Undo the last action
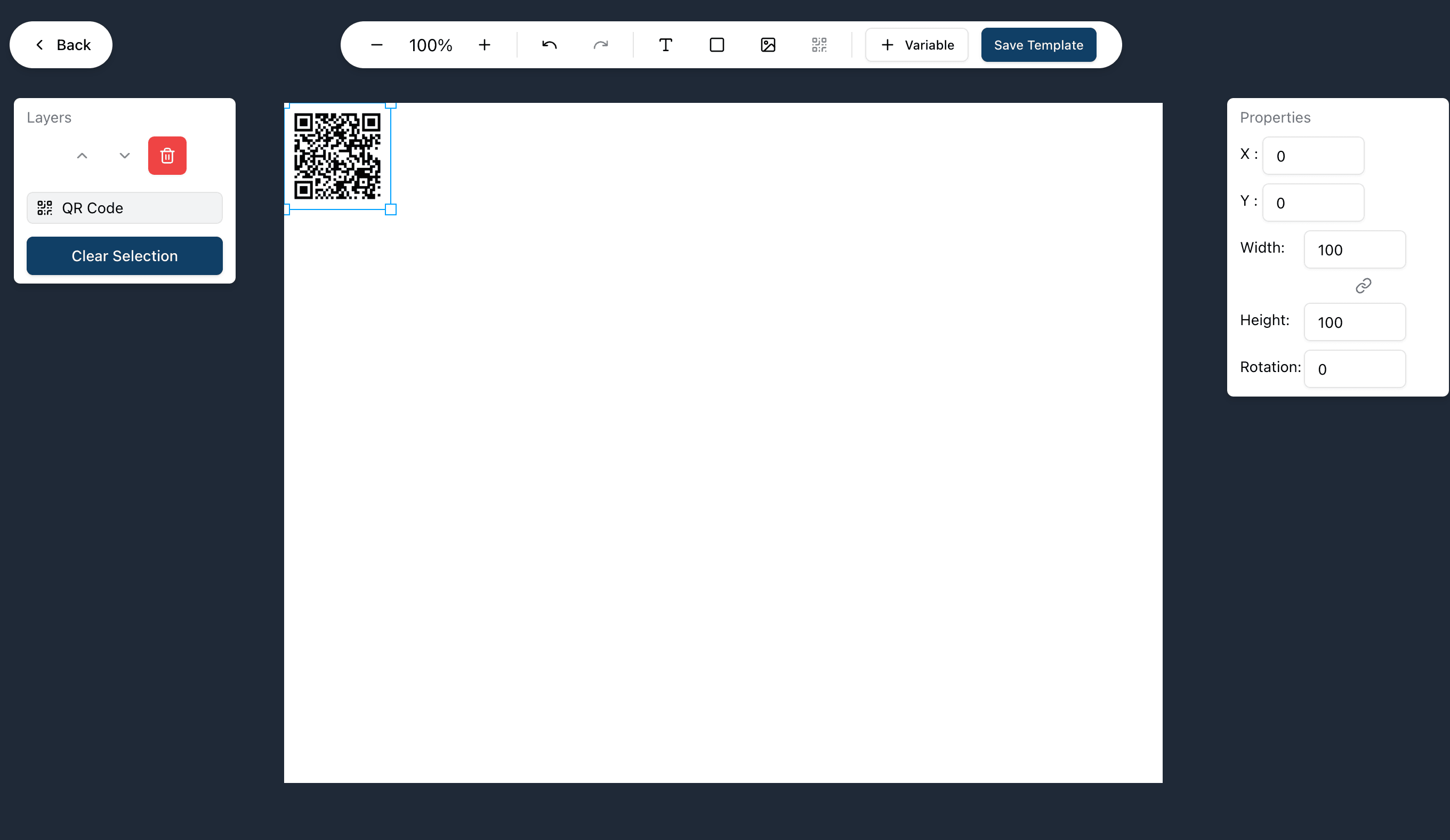This screenshot has width=1450, height=840. click(549, 44)
